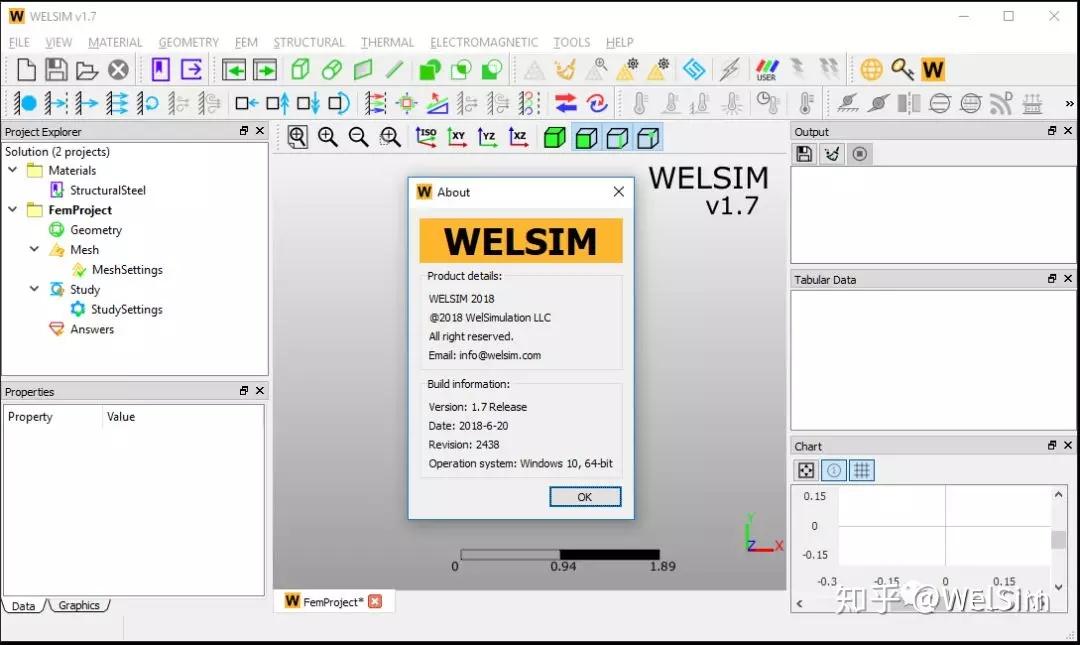The height and width of the screenshot is (645, 1080).
Task: Select the Zoom In tool on view toolbar
Action: click(327, 137)
